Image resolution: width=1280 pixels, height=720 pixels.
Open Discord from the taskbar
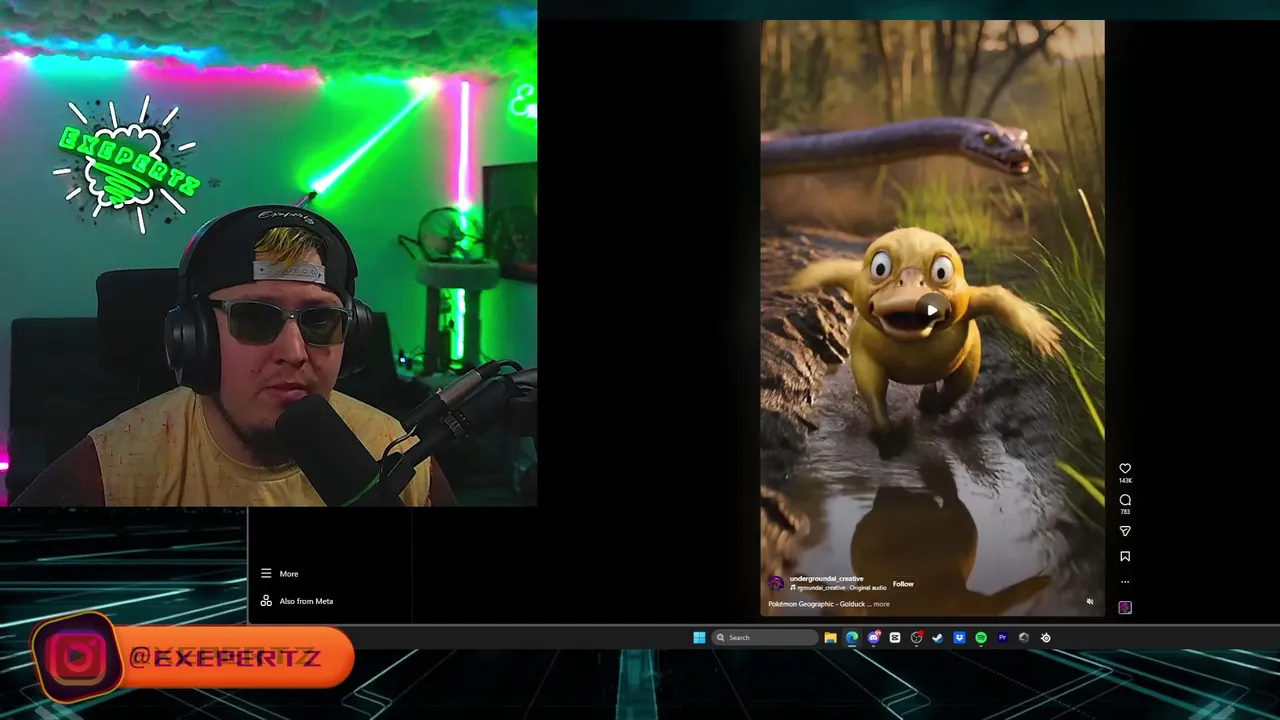[874, 637]
